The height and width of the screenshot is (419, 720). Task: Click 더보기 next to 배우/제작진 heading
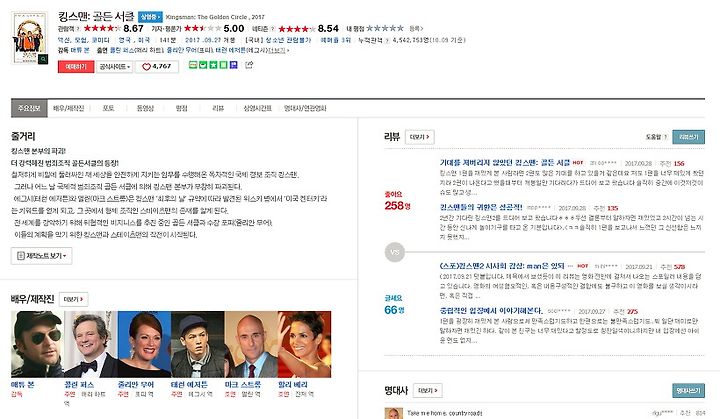click(x=73, y=300)
